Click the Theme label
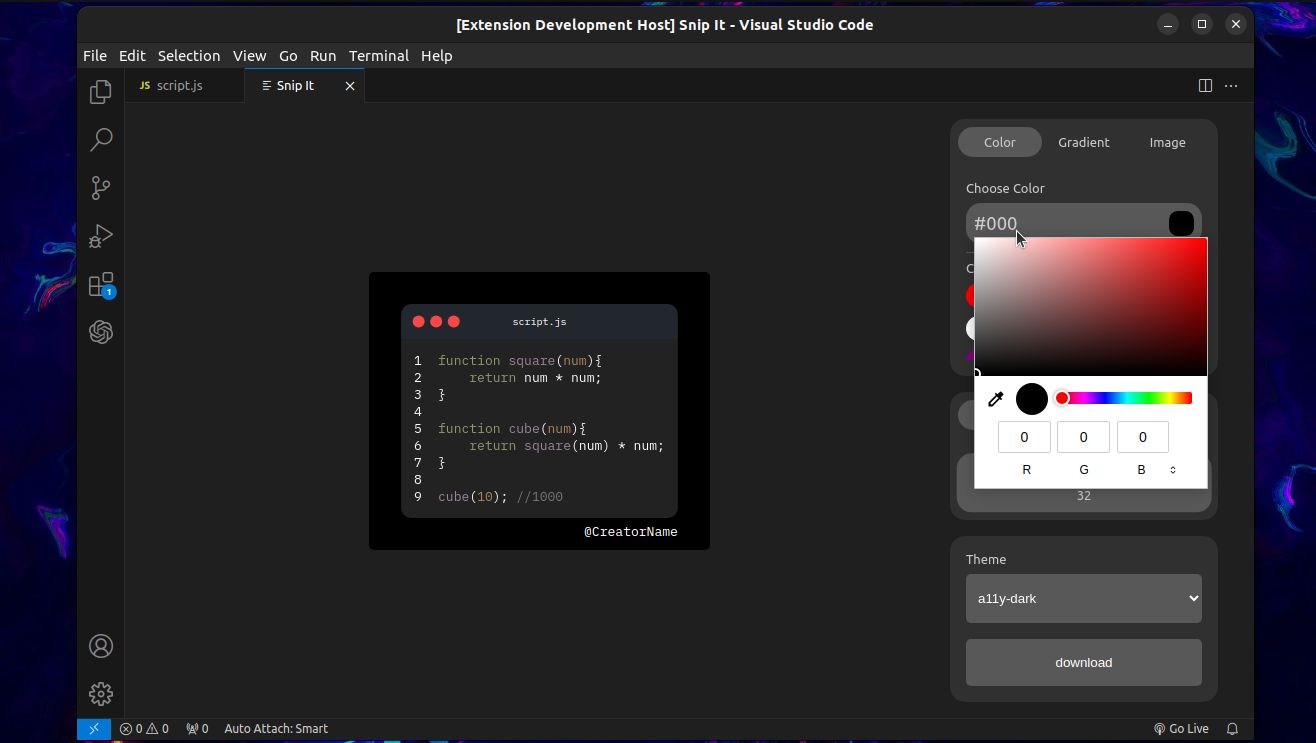This screenshot has height=743, width=1316. tap(986, 559)
